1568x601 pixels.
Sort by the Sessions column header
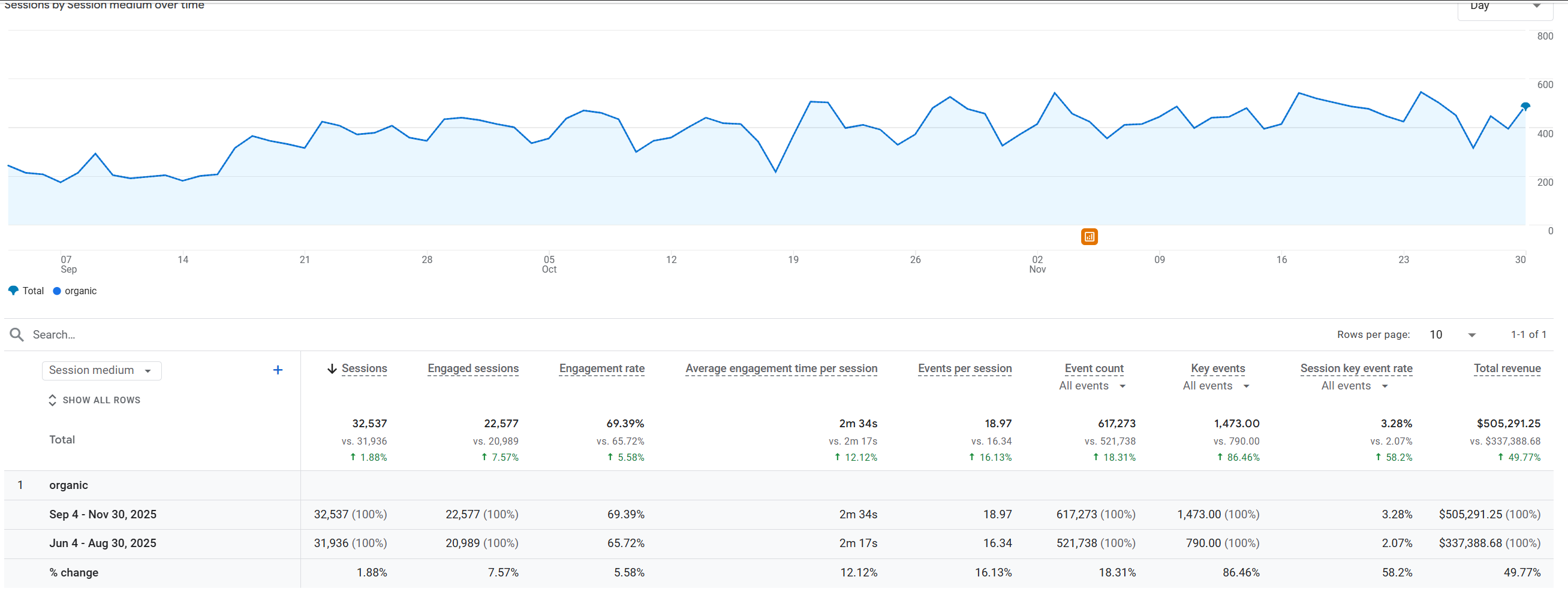pyautogui.click(x=364, y=369)
